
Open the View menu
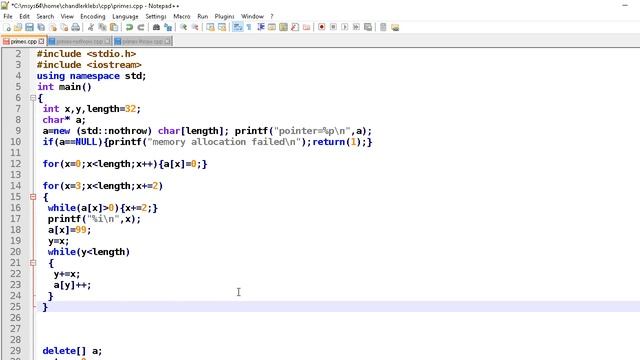(x=67, y=16)
